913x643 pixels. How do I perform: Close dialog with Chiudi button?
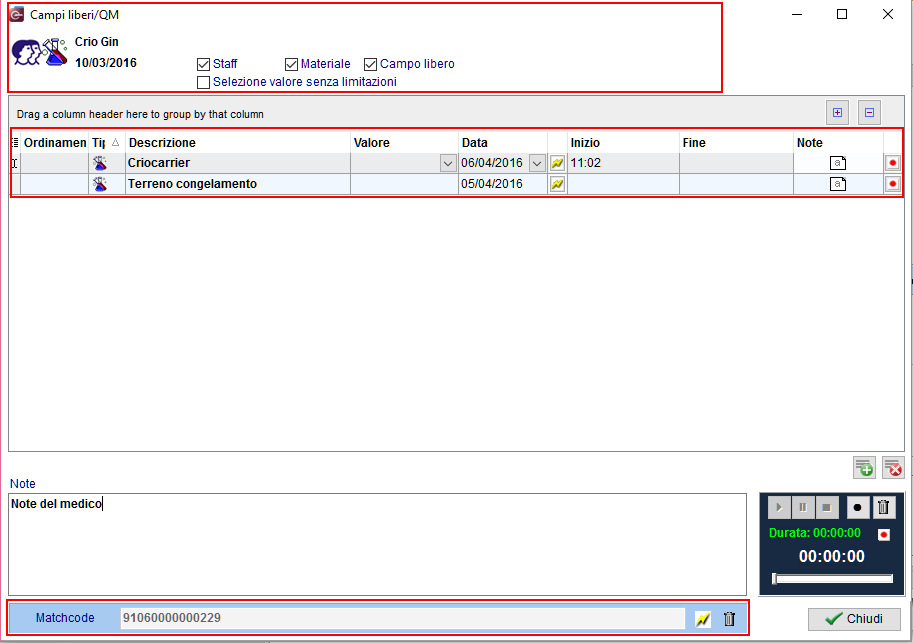[854, 619]
